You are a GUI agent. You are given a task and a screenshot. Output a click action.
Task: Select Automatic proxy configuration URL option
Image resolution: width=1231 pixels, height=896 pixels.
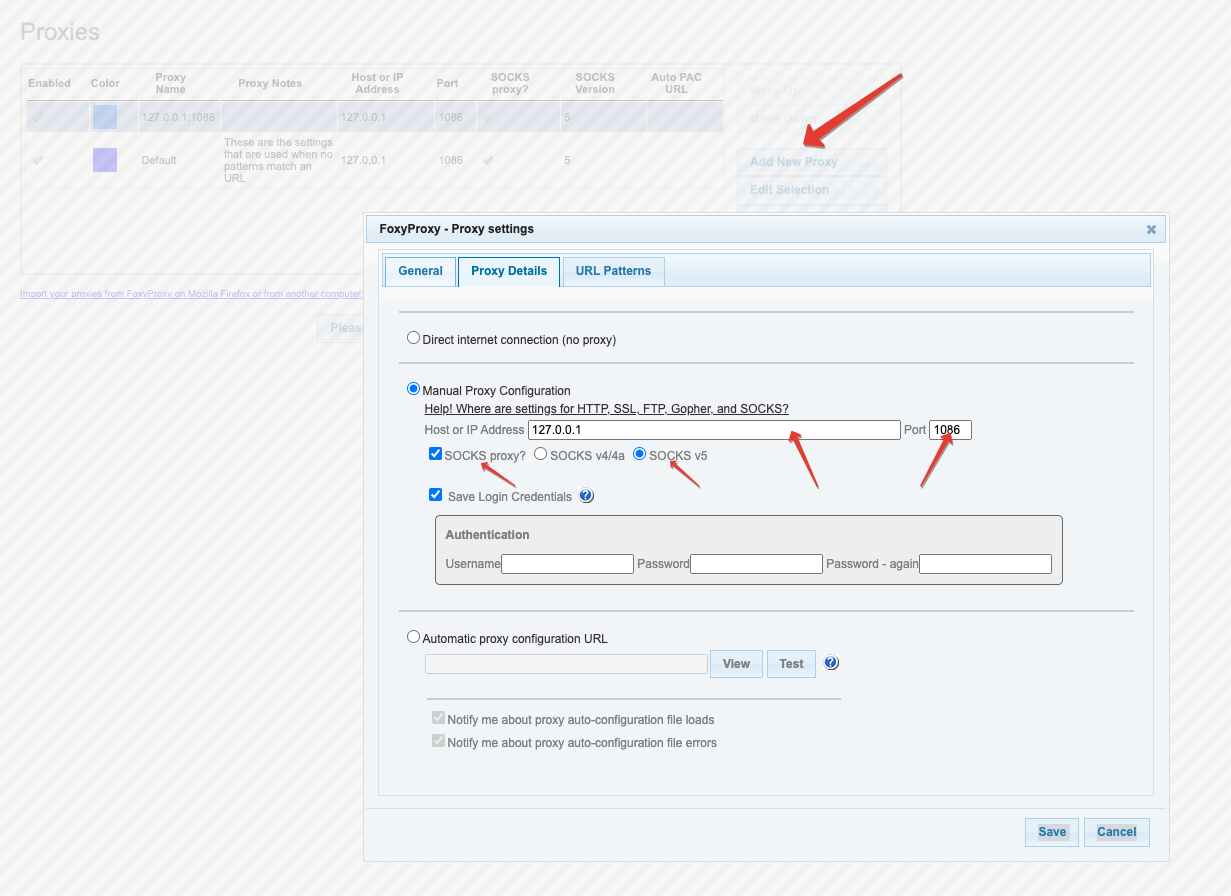coord(413,637)
